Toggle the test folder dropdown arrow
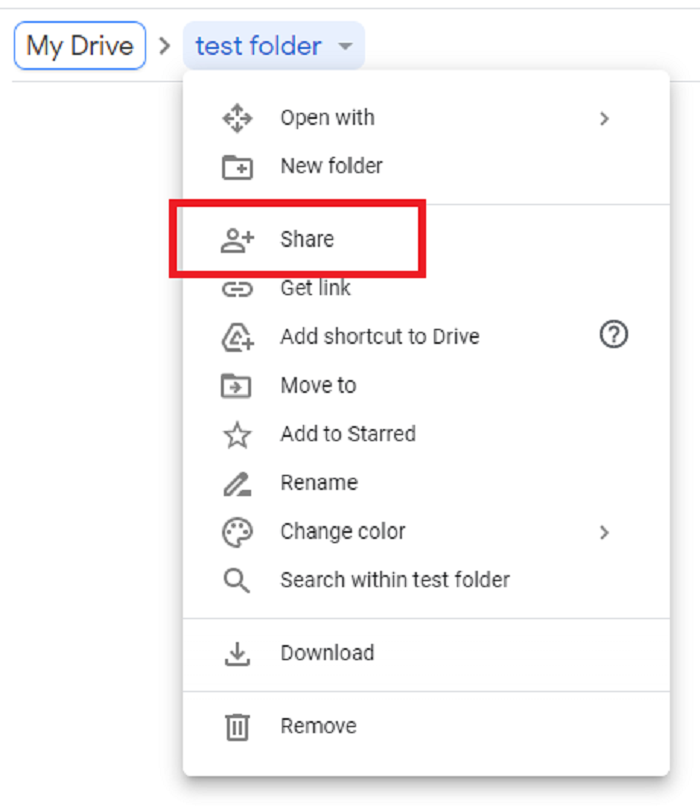The height and width of the screenshot is (808, 700). click(345, 47)
